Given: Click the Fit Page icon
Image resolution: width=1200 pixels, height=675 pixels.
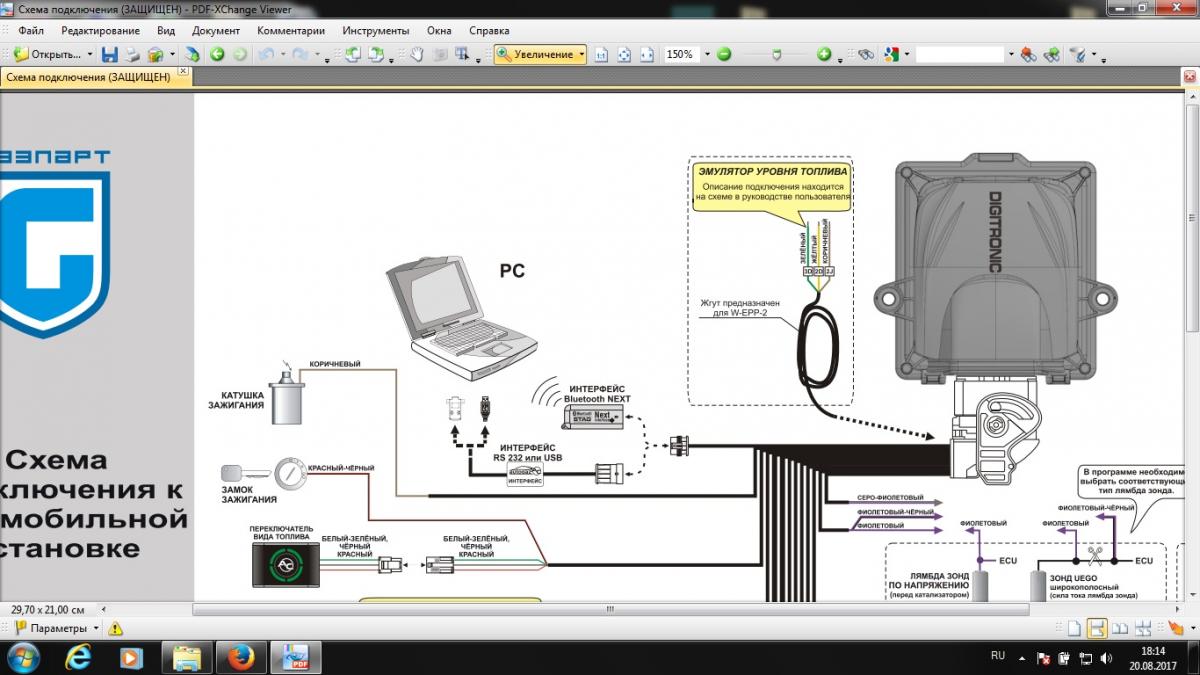Looking at the screenshot, I should point(624,54).
